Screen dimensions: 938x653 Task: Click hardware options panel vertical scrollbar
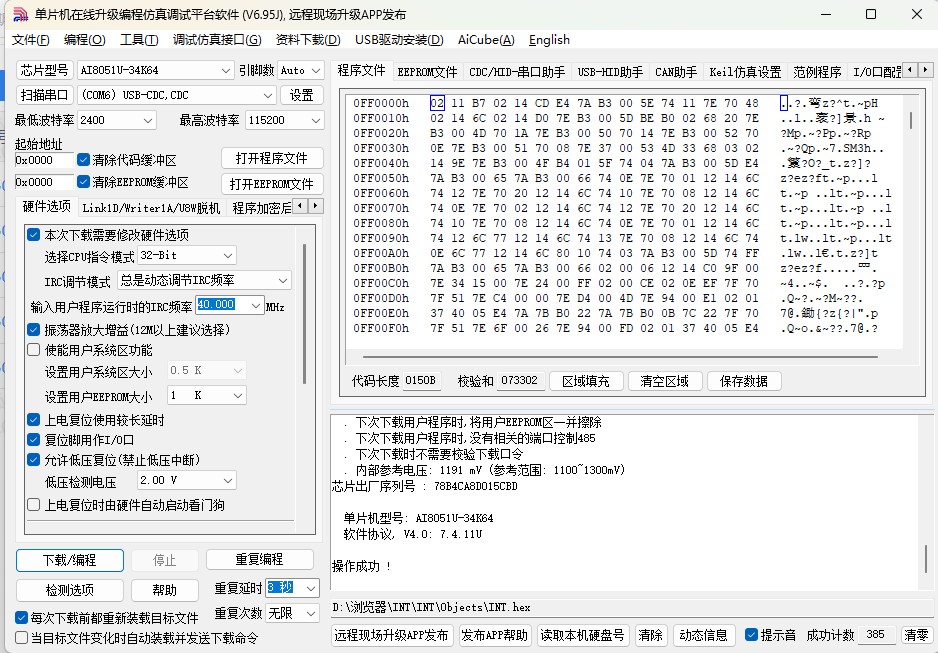(304, 313)
